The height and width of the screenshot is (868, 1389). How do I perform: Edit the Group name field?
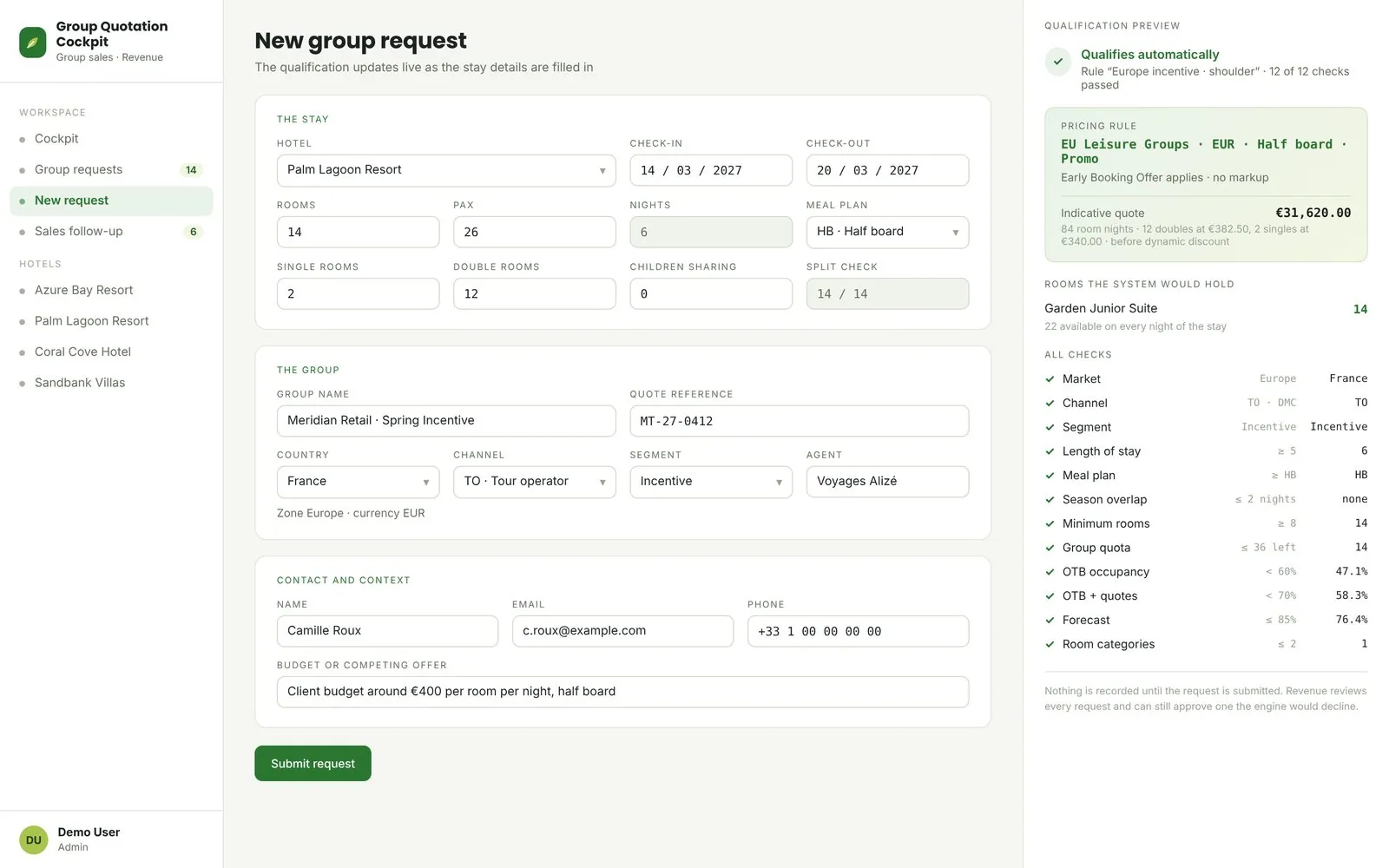tap(446, 421)
